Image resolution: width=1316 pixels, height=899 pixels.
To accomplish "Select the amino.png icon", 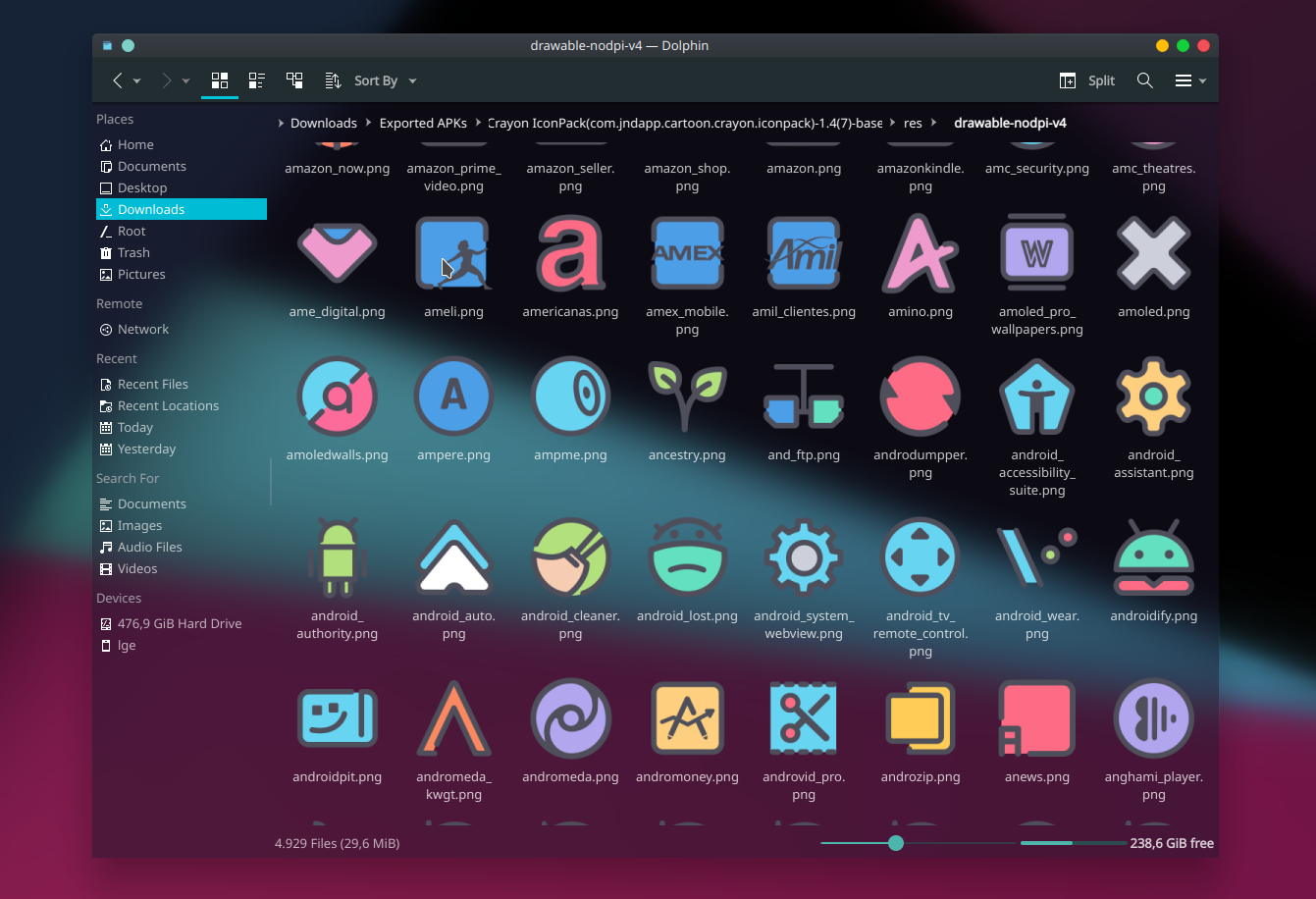I will (921, 253).
